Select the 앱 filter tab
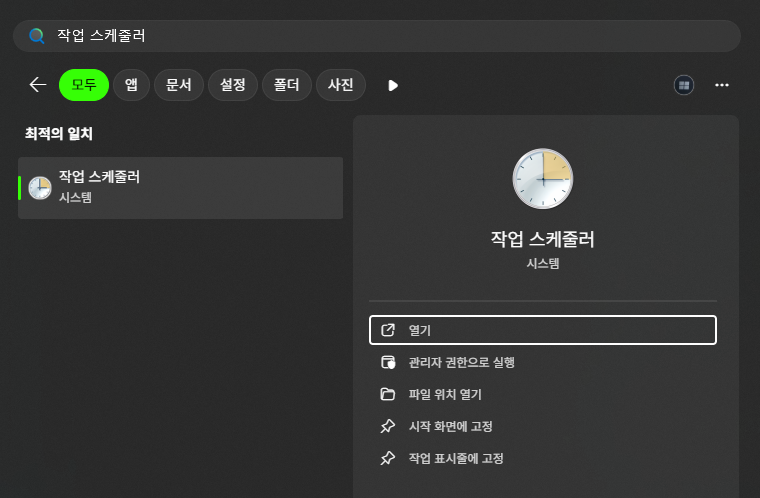Viewport: 760px width, 498px height. pos(131,85)
